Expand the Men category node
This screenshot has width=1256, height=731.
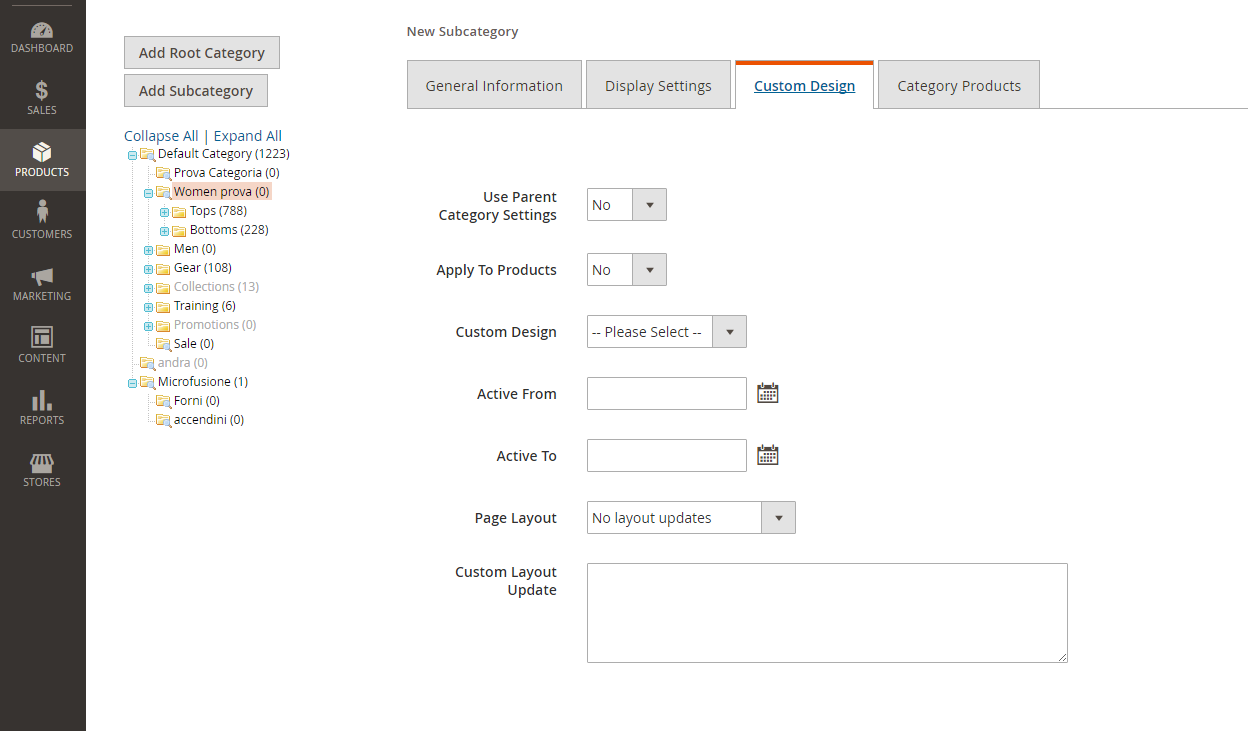(x=148, y=248)
